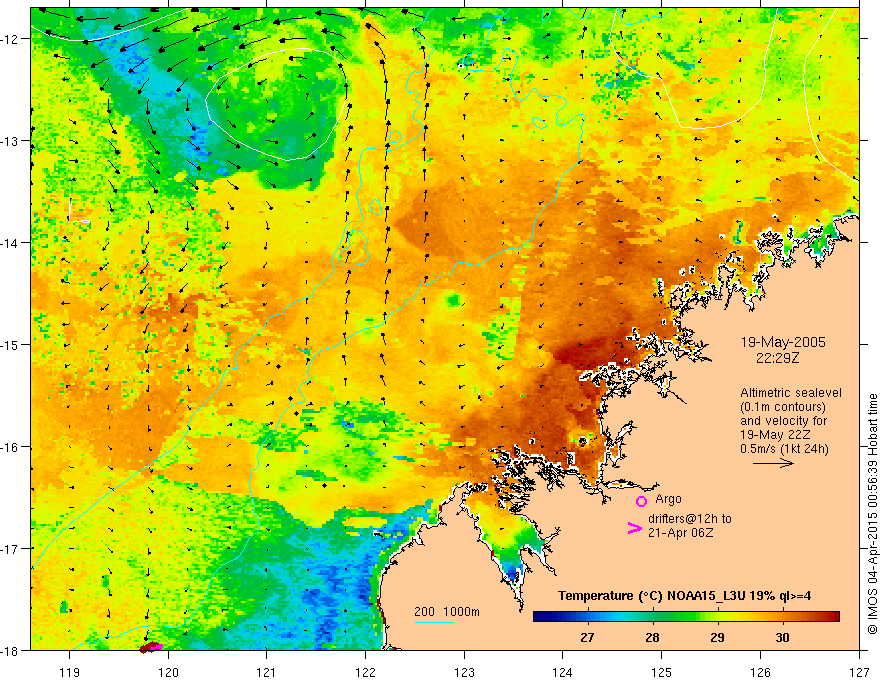This screenshot has height=680, width=880.
Task: Click the '126' longitude axis label
Action: (x=760, y=672)
